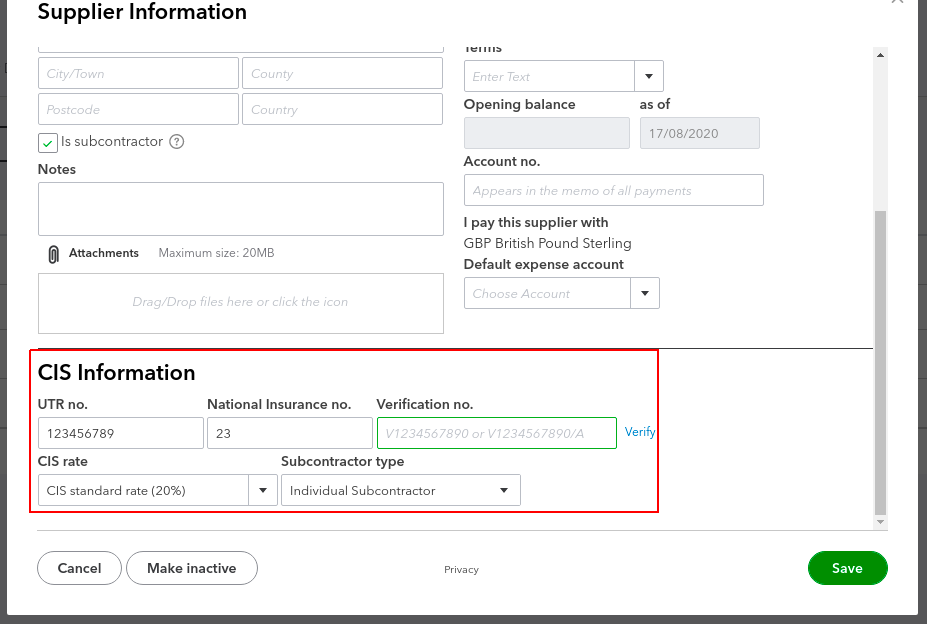Viewport: 927px width, 624px height.
Task: Open the Privacy link
Action: pos(461,569)
